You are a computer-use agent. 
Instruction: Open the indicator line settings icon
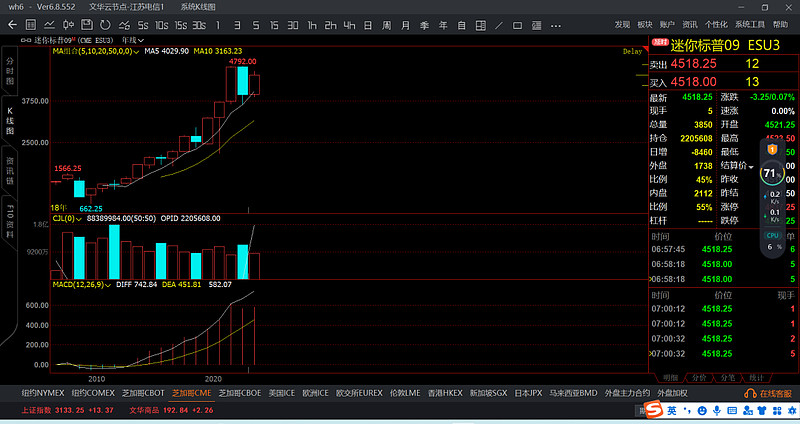(124, 25)
